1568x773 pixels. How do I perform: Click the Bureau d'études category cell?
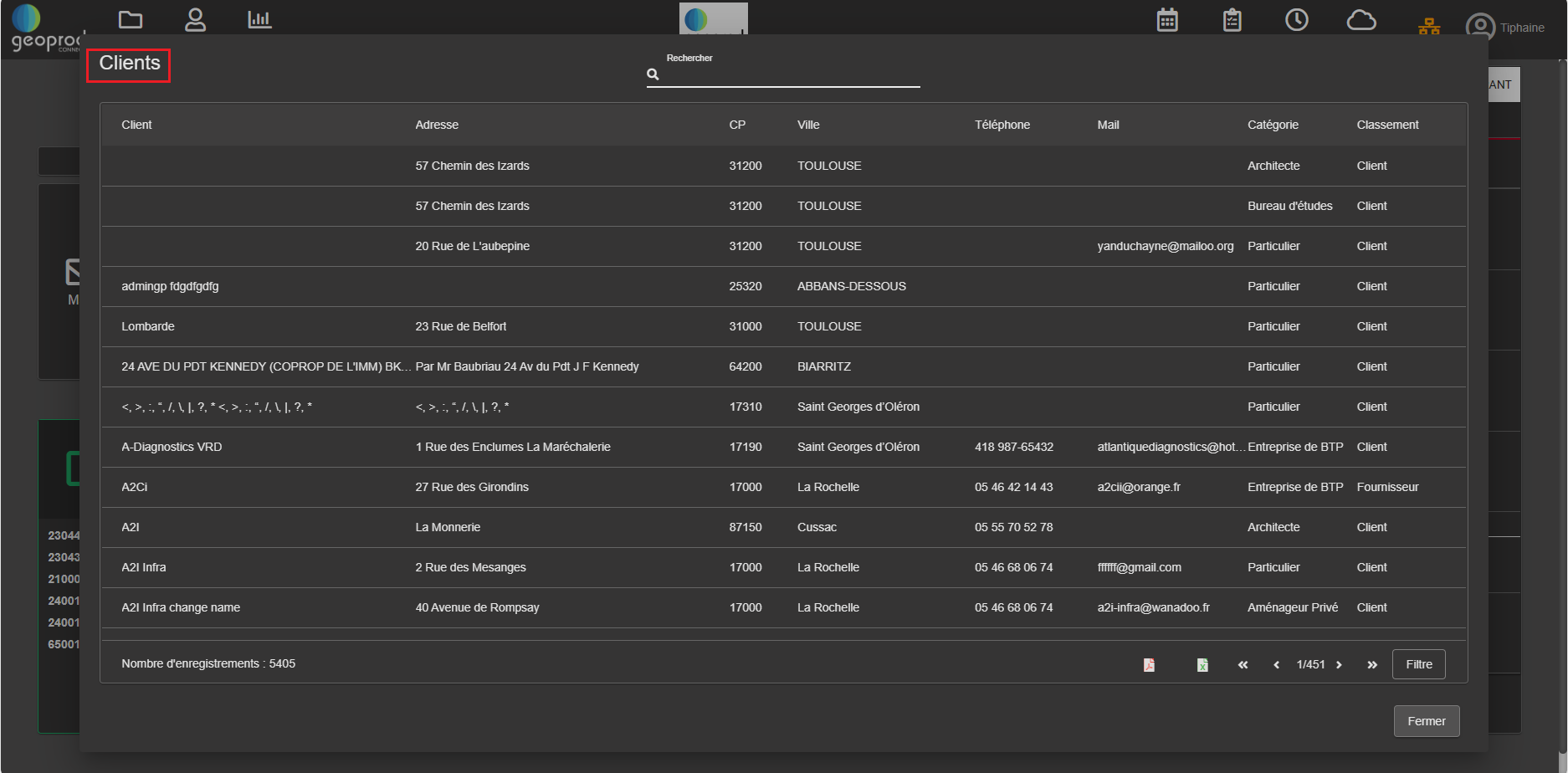pos(1289,206)
